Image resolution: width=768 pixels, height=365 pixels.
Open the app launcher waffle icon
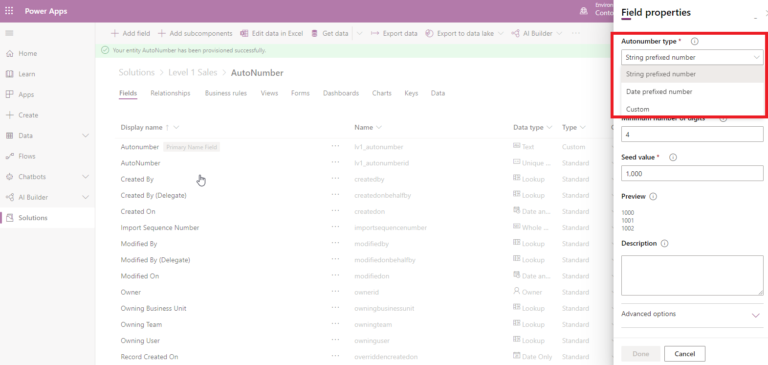point(9,11)
